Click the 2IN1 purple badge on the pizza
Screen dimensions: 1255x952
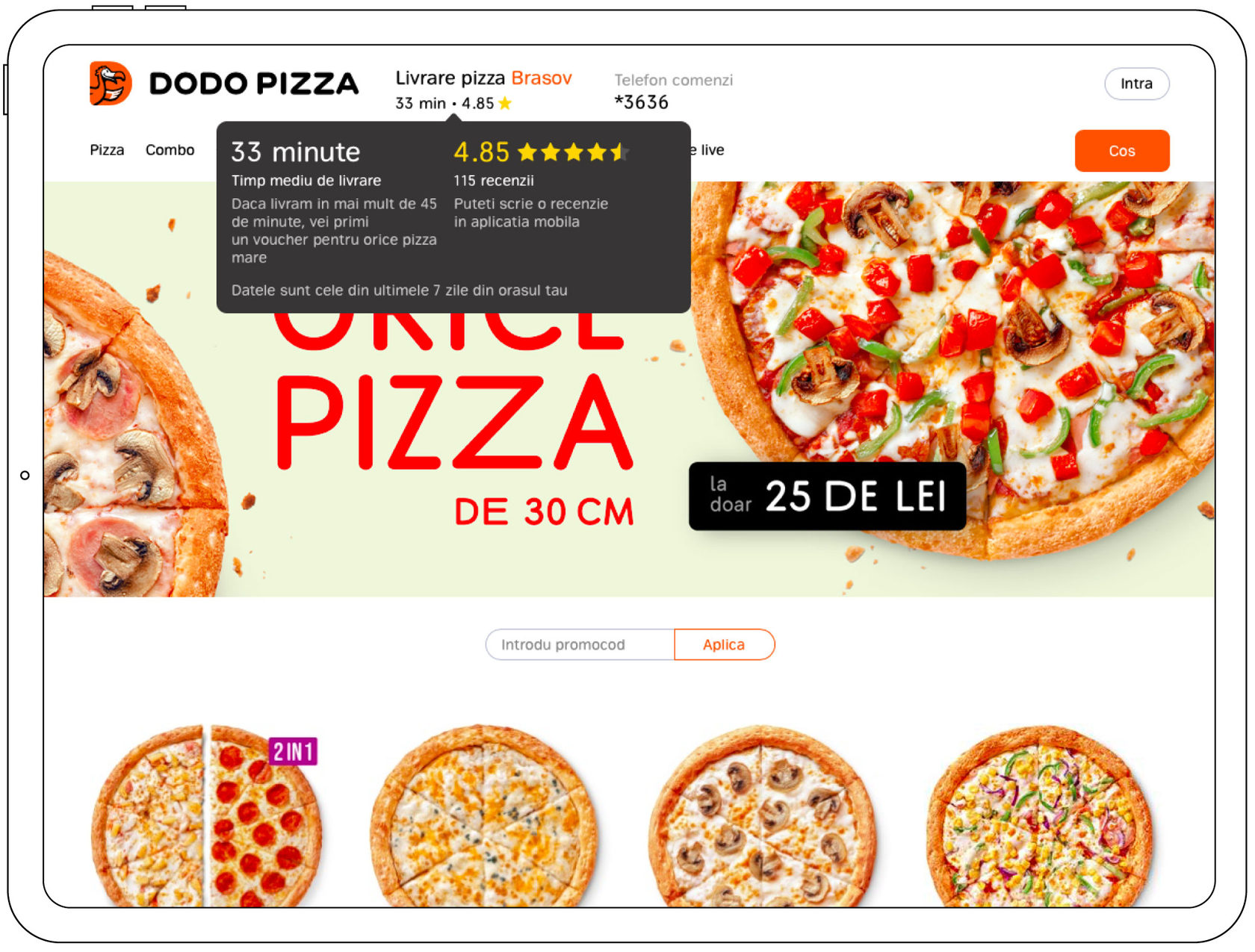[x=294, y=751]
